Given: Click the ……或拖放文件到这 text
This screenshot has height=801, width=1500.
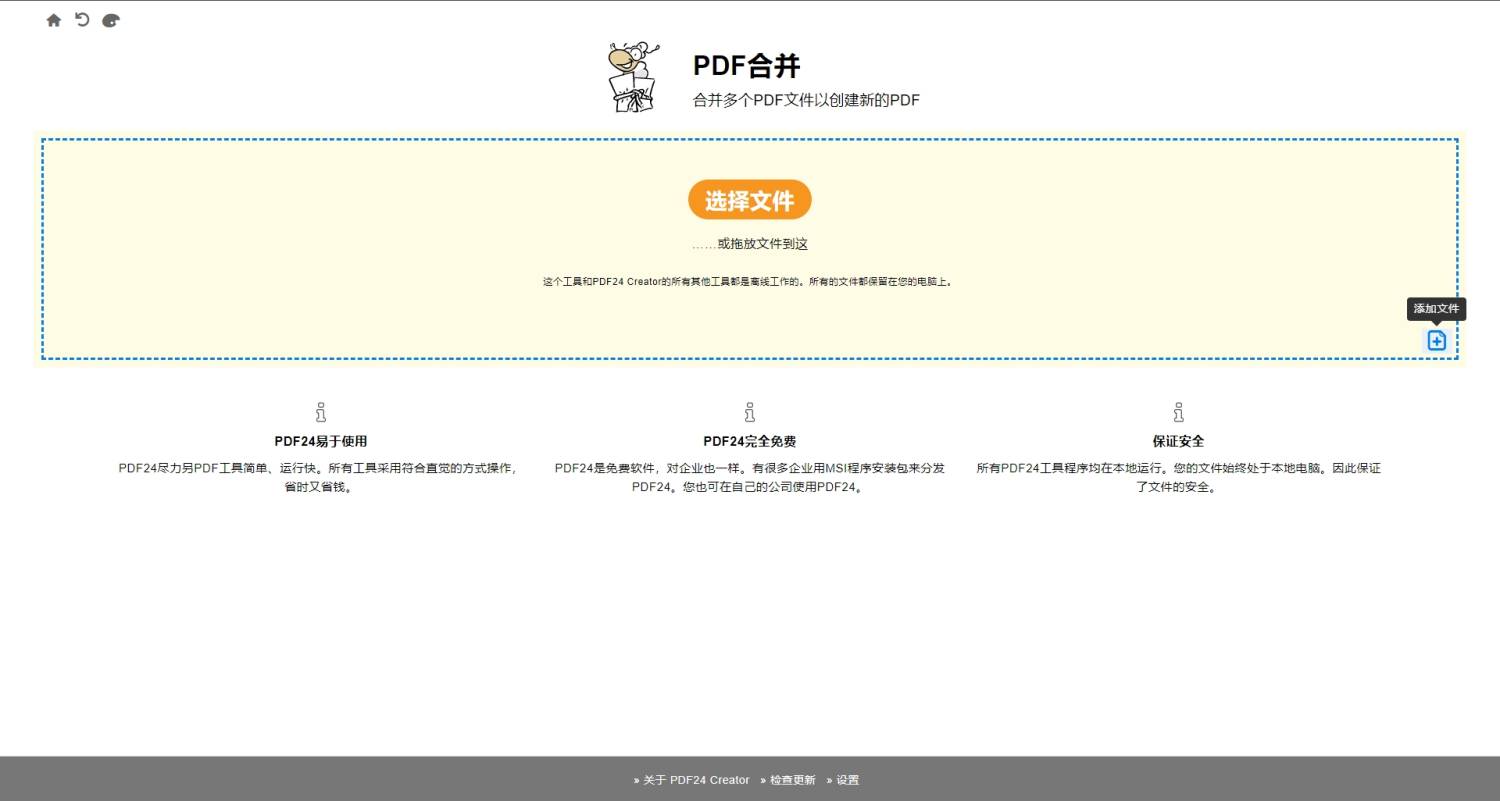Looking at the screenshot, I should [x=750, y=244].
